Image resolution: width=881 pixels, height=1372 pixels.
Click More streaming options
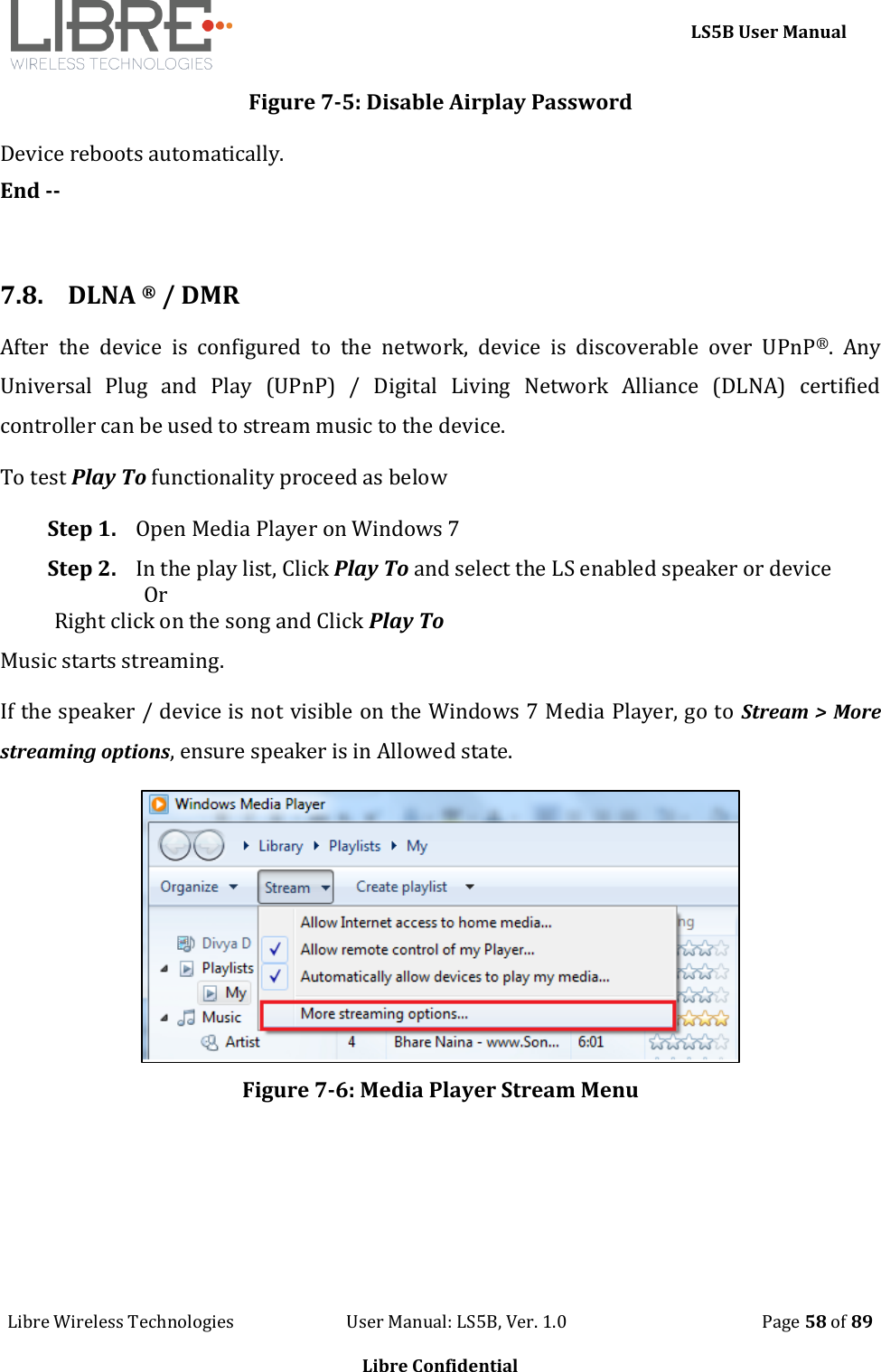(x=385, y=1014)
